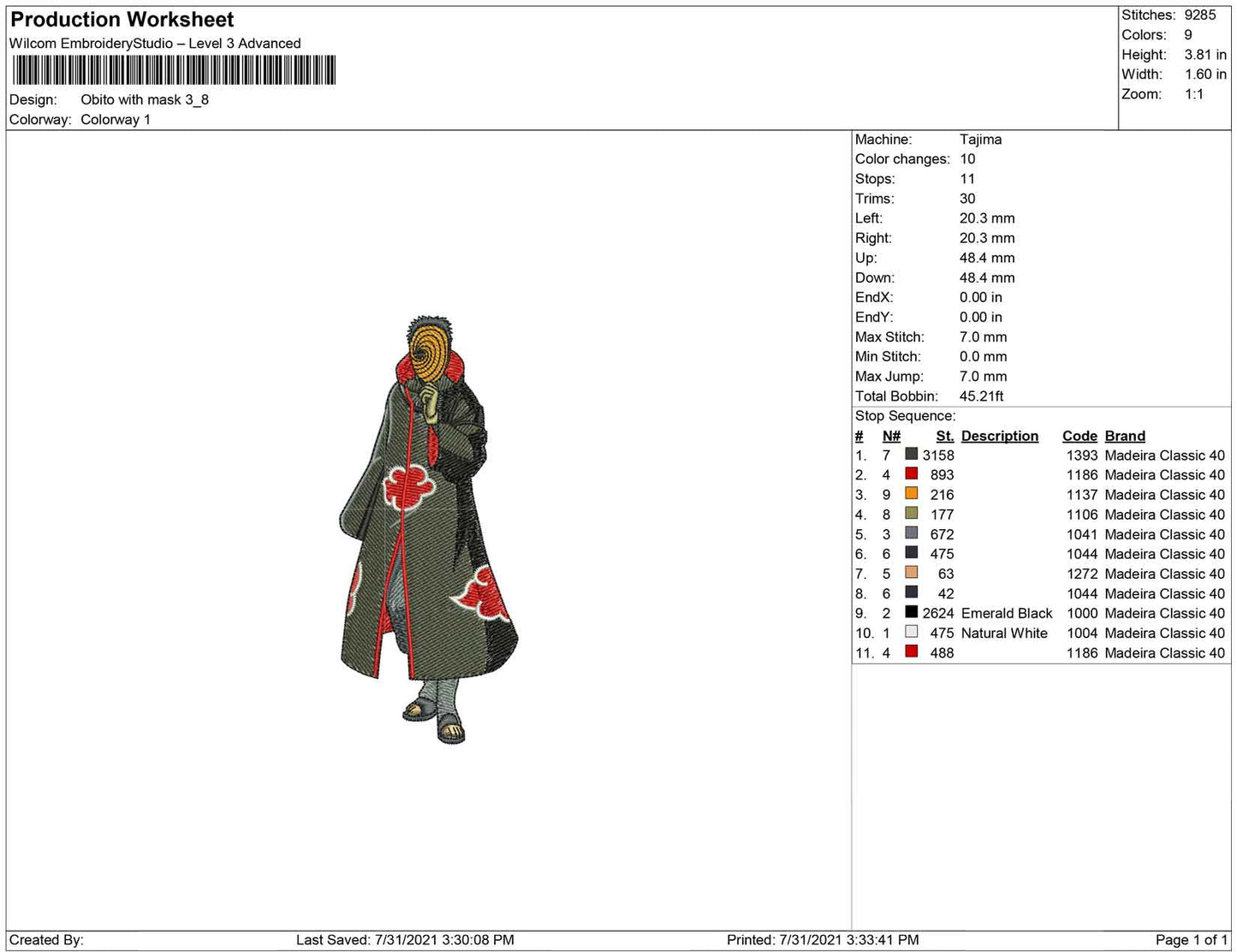
Task: Click the design name 'Obito with mask 3_8'
Action: tap(145, 100)
